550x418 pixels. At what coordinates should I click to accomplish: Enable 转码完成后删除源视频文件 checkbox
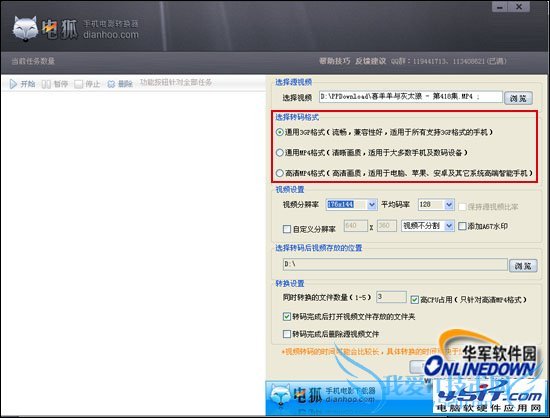pyautogui.click(x=287, y=334)
